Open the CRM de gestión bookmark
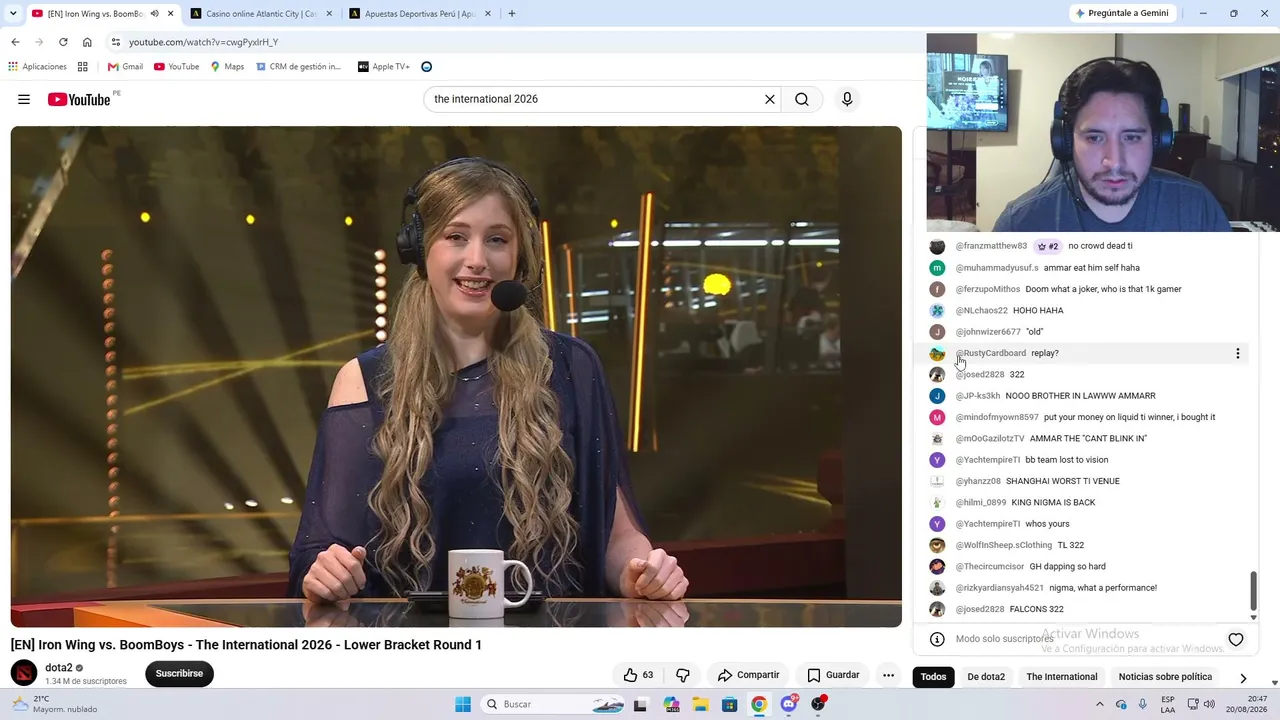1280x720 pixels. (x=298, y=67)
